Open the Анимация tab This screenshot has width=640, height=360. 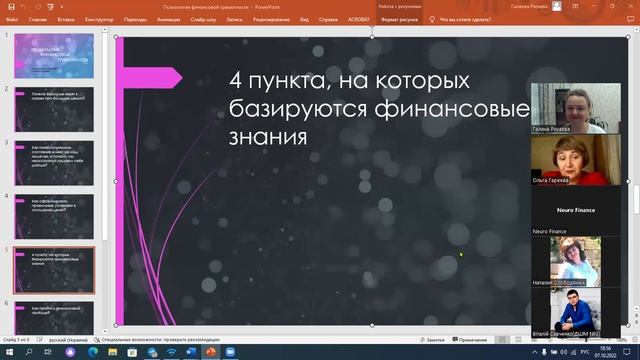(x=169, y=19)
